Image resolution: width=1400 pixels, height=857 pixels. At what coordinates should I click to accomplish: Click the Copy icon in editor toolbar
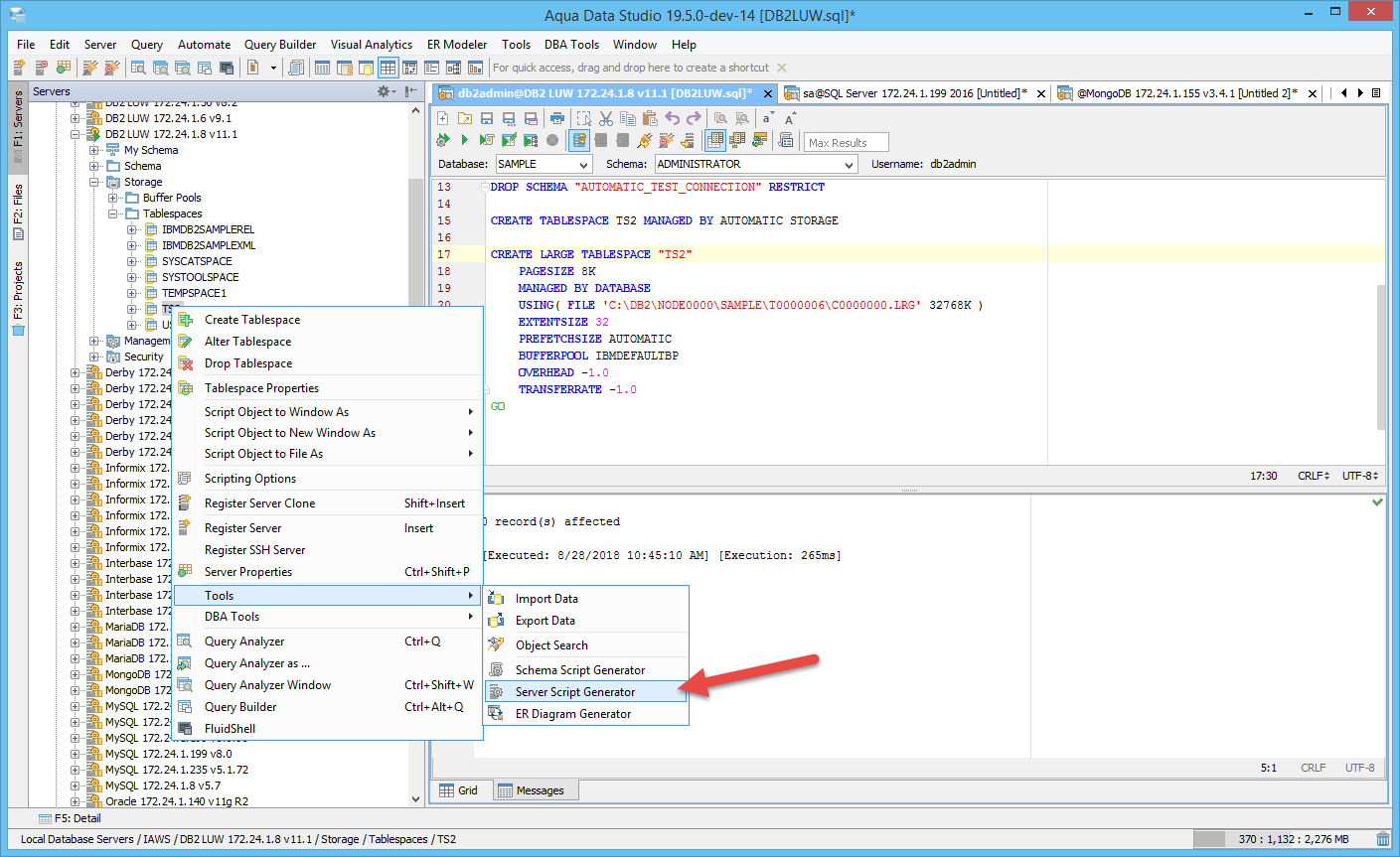[628, 118]
